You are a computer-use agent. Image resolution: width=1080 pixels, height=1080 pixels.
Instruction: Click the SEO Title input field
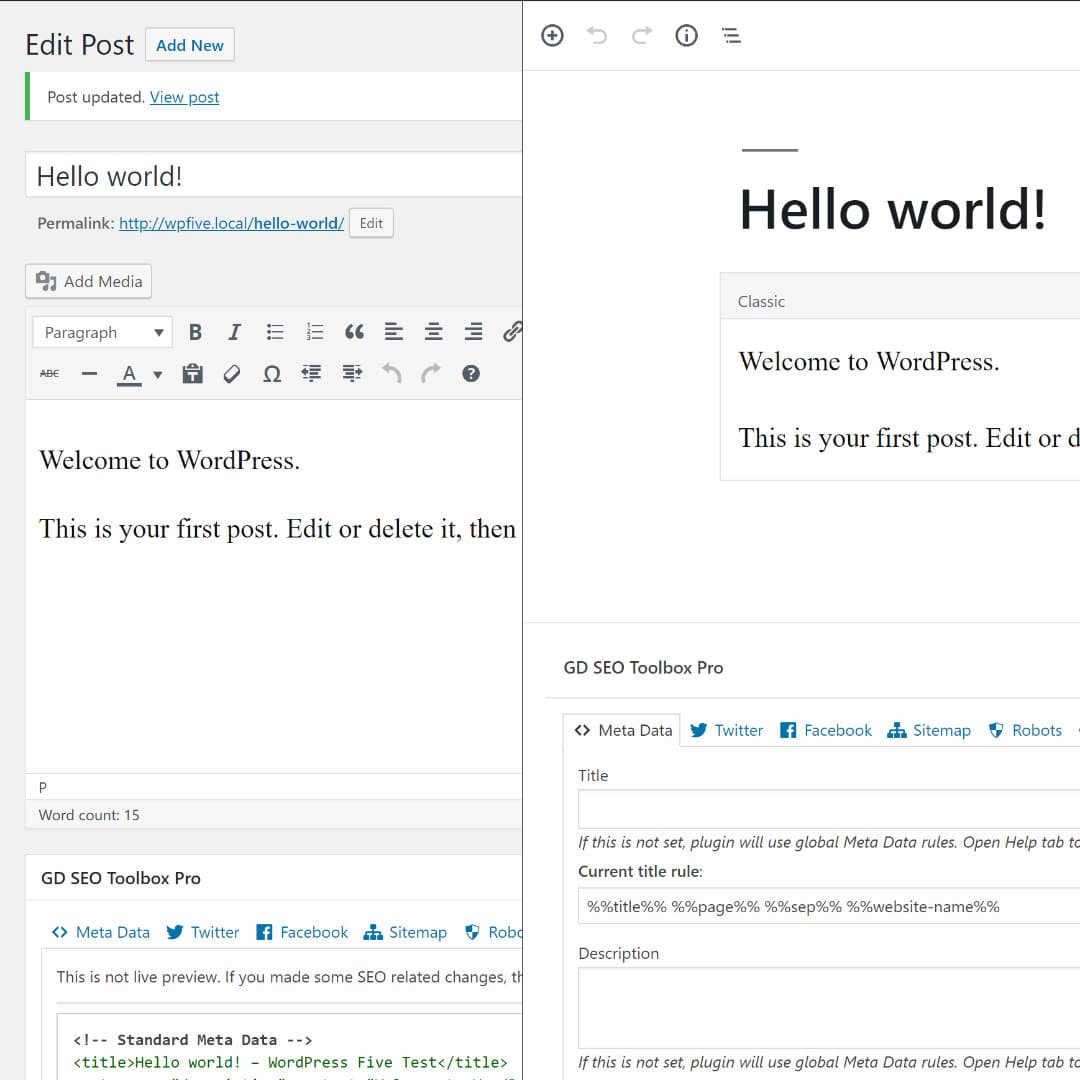click(829, 809)
